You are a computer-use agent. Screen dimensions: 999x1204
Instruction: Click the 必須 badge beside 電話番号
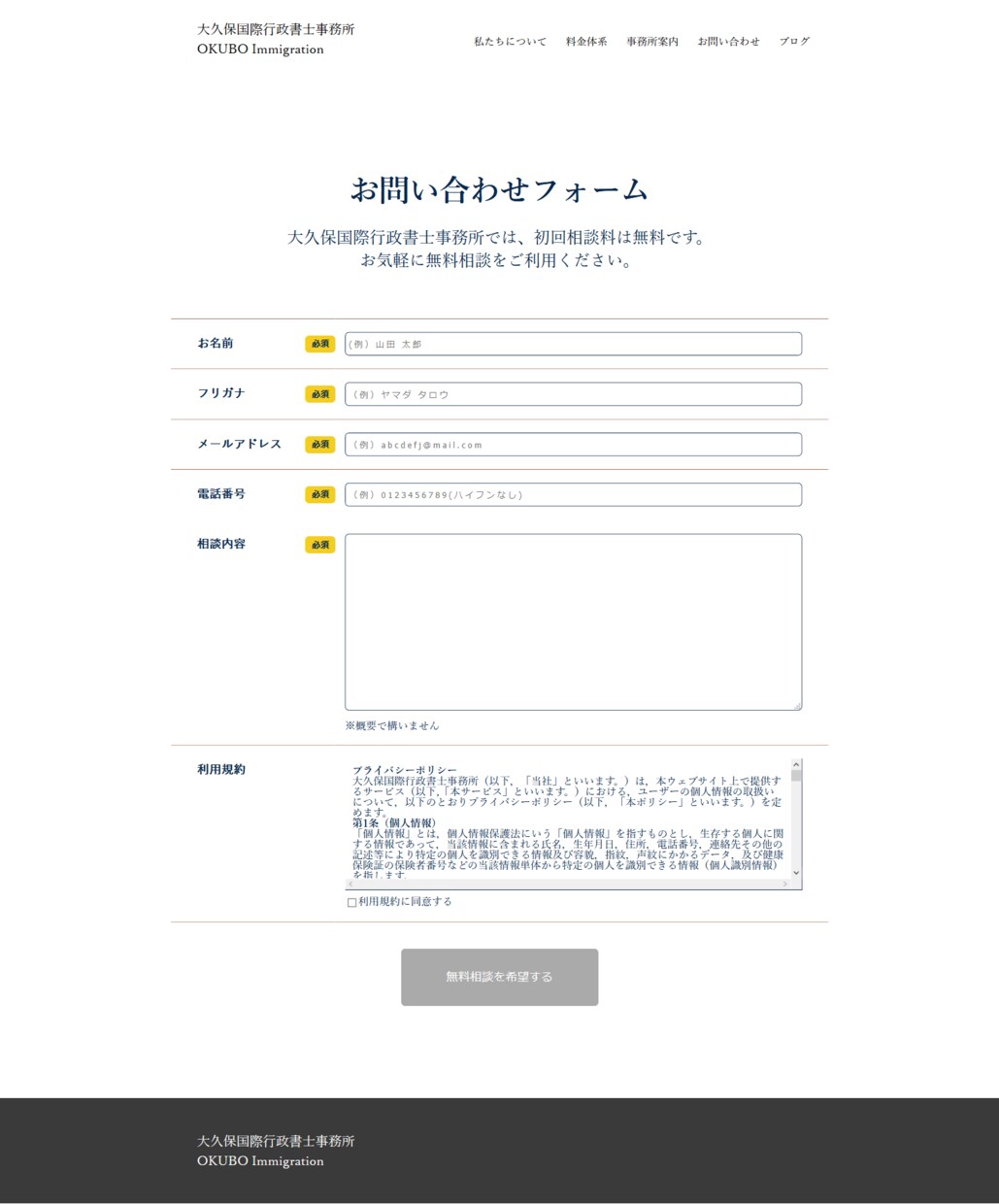[x=320, y=495]
